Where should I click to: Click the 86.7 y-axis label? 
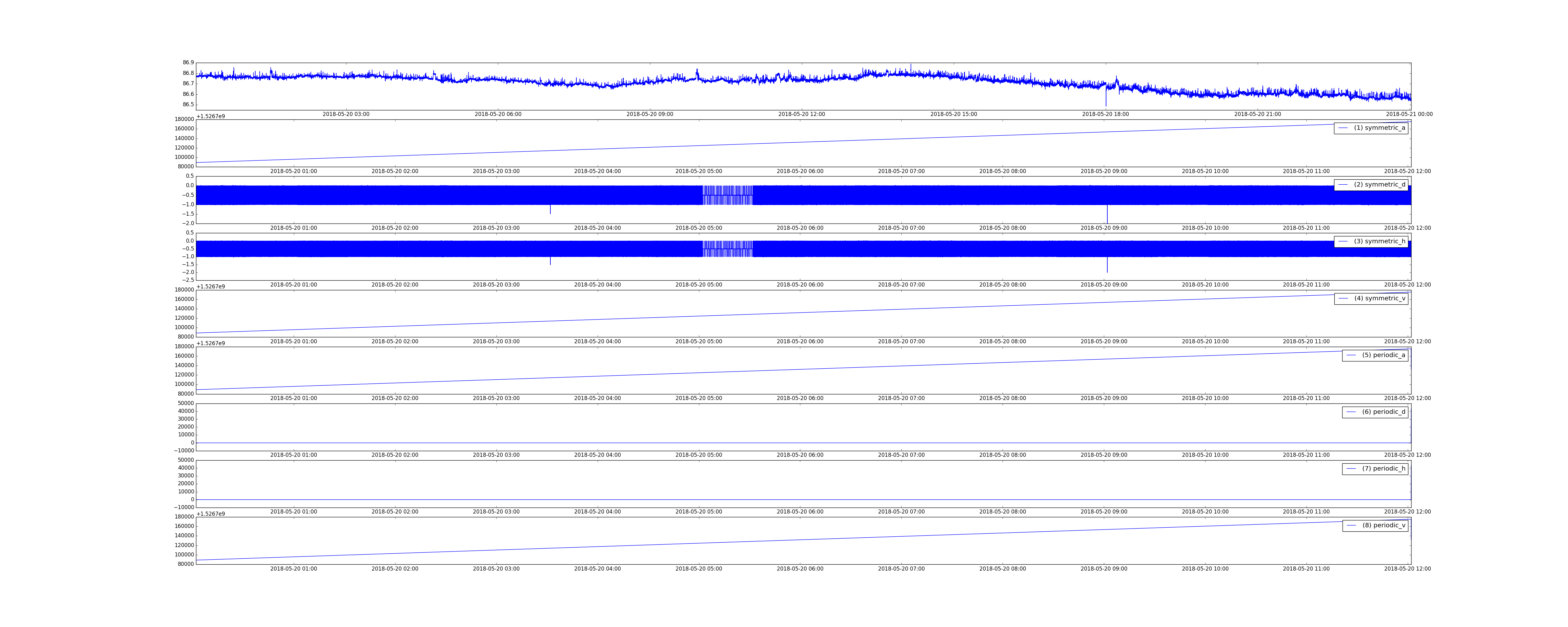click(188, 83)
